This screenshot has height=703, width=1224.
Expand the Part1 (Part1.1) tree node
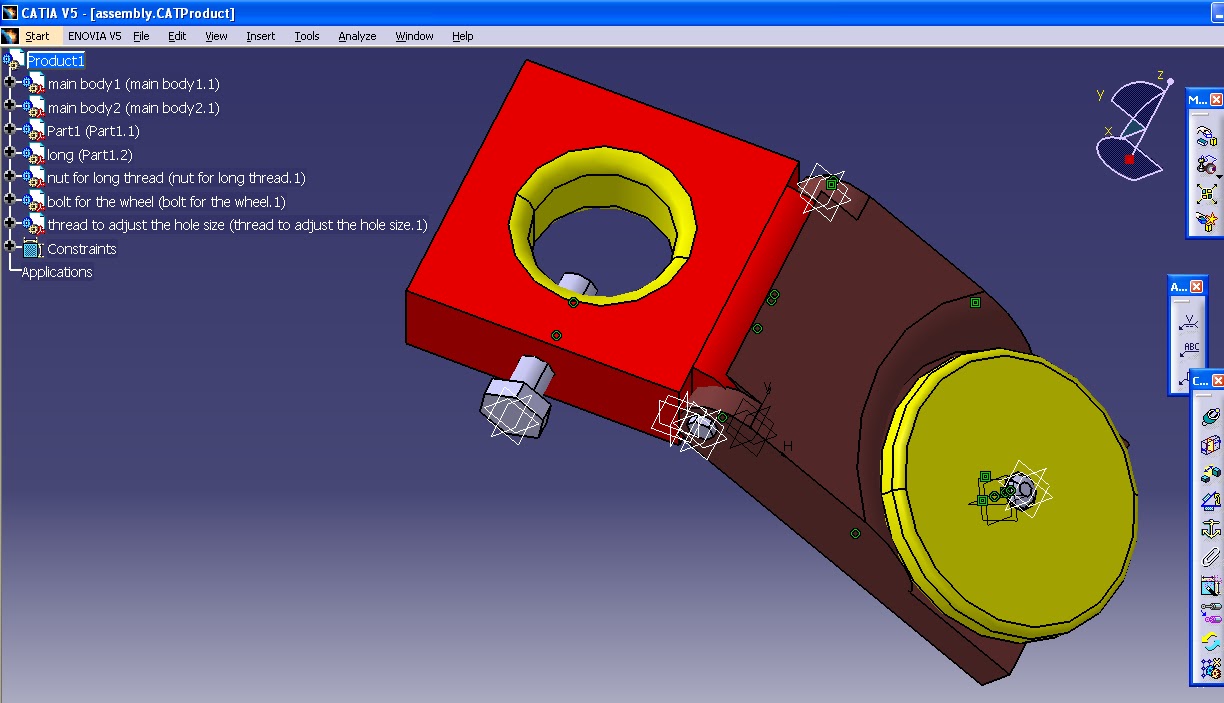(7, 131)
